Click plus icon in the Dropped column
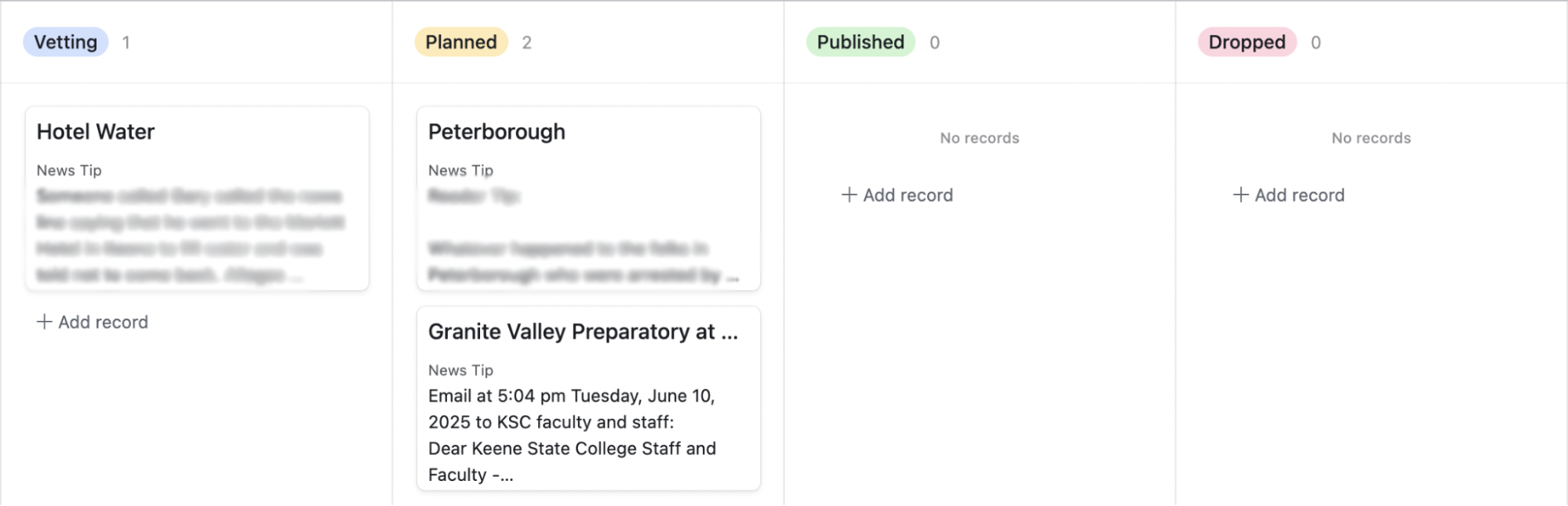Viewport: 1568px width, 506px height. [1241, 195]
